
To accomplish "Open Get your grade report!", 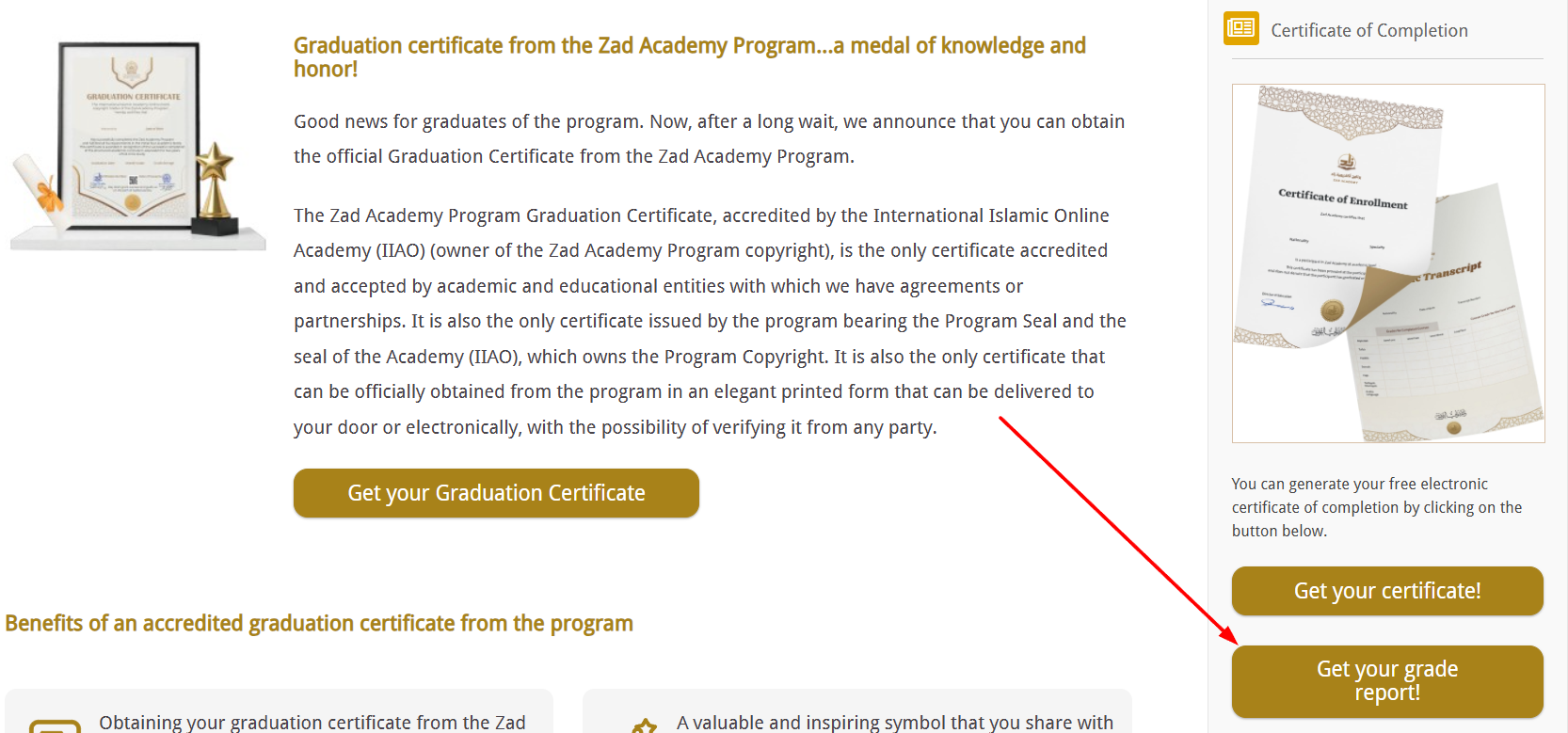I will point(1386,681).
